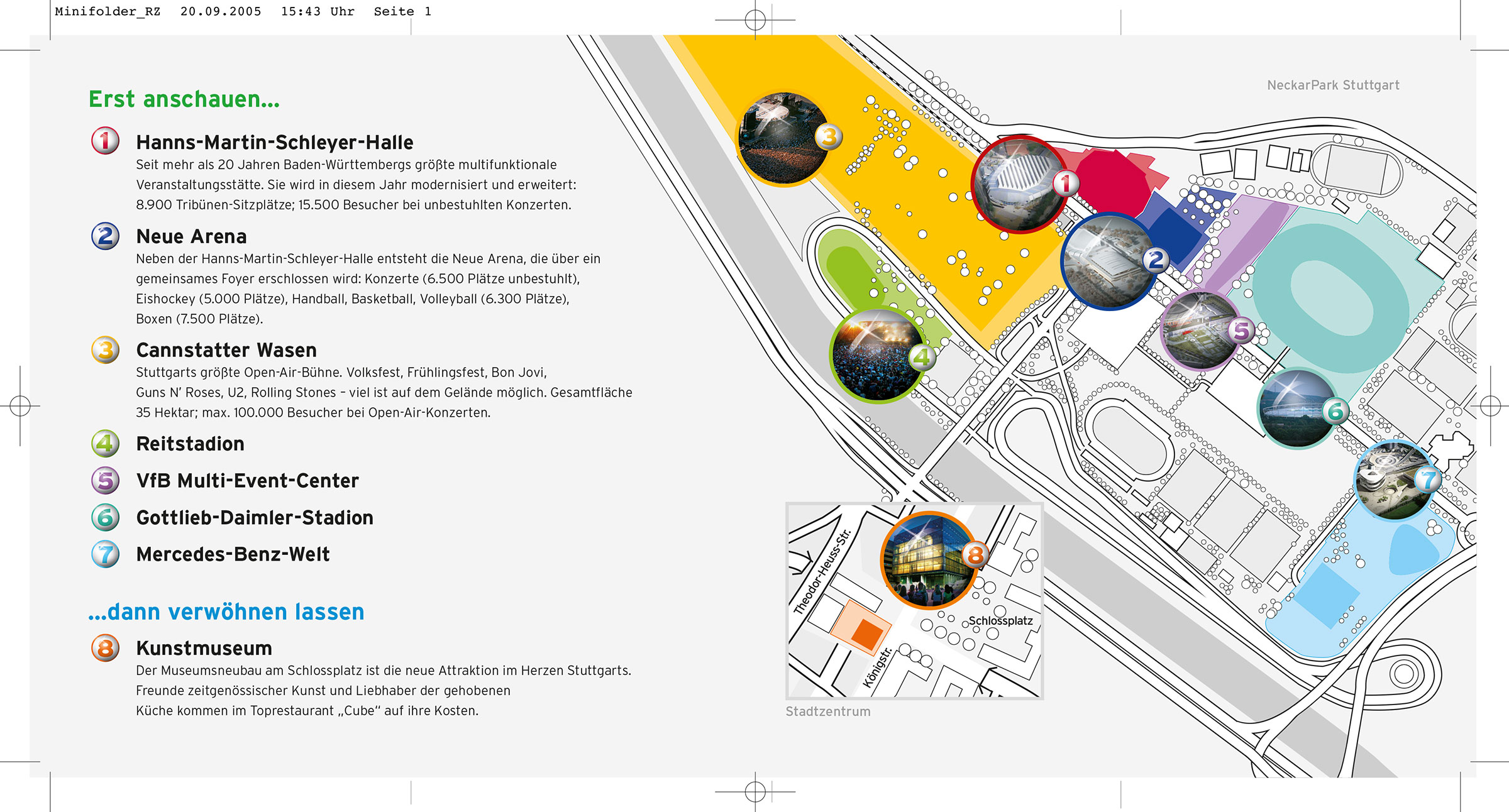Click the '8.900 Tribünen-Sitzplätze' description line
This screenshot has height=812, width=1509.
[353, 205]
